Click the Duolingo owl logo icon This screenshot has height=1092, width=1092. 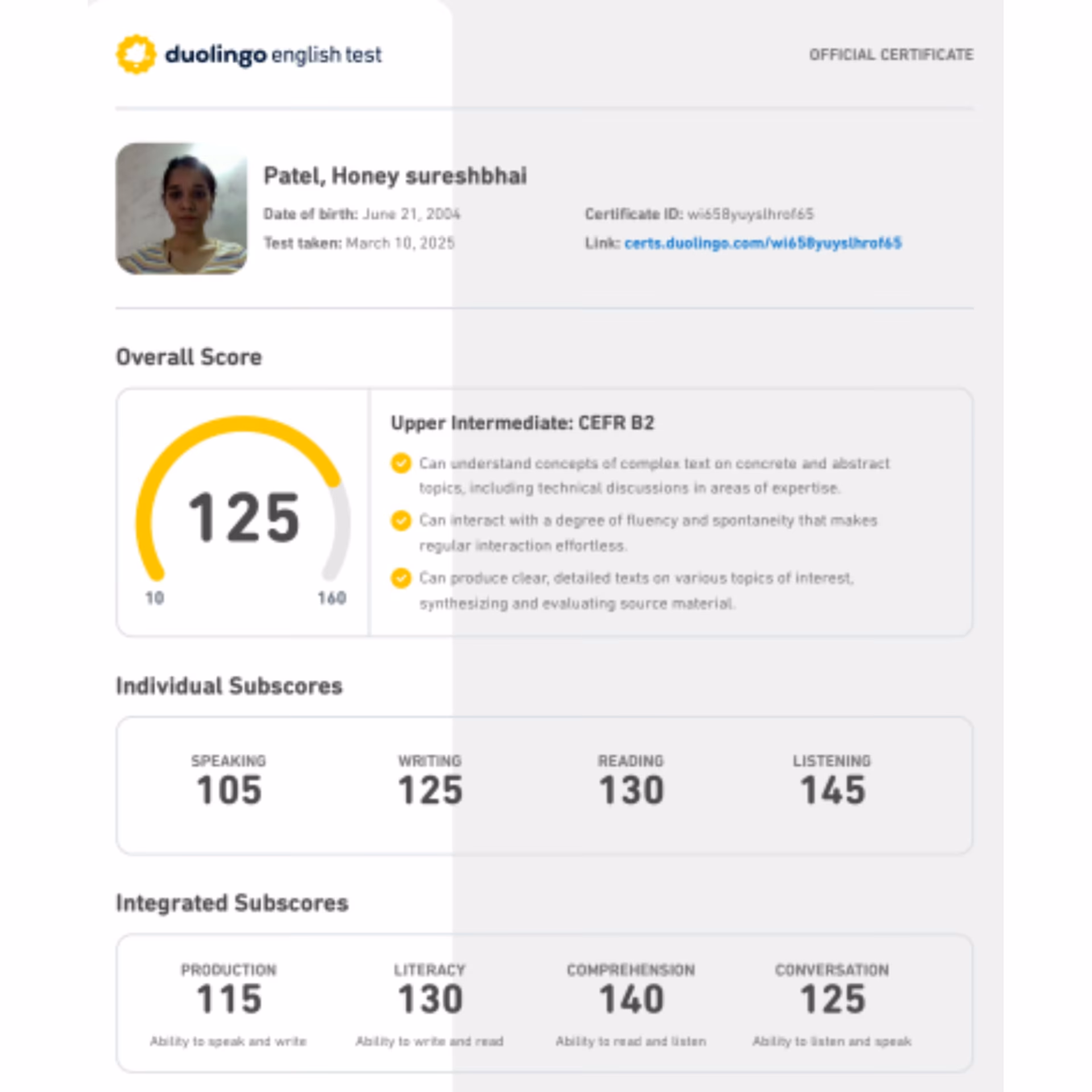[x=136, y=55]
